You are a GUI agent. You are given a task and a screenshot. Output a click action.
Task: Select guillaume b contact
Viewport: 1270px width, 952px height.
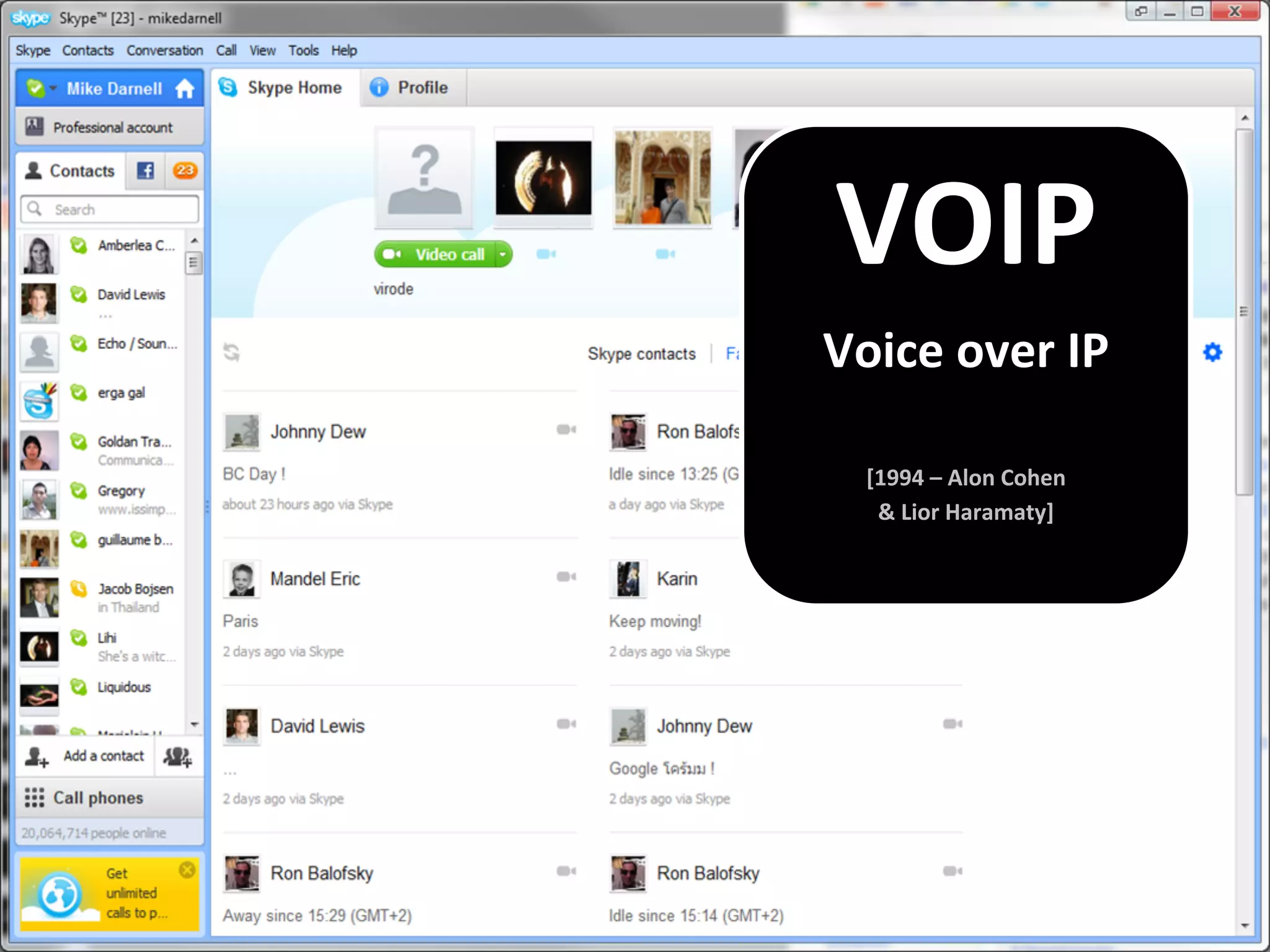coord(101,548)
